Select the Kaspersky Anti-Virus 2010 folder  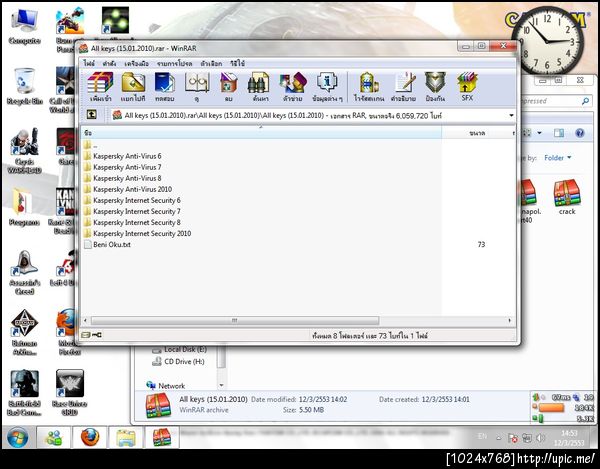[128, 189]
